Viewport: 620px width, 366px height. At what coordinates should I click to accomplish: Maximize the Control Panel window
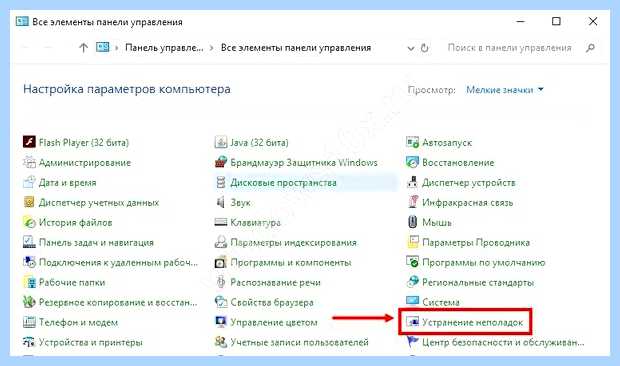point(556,21)
